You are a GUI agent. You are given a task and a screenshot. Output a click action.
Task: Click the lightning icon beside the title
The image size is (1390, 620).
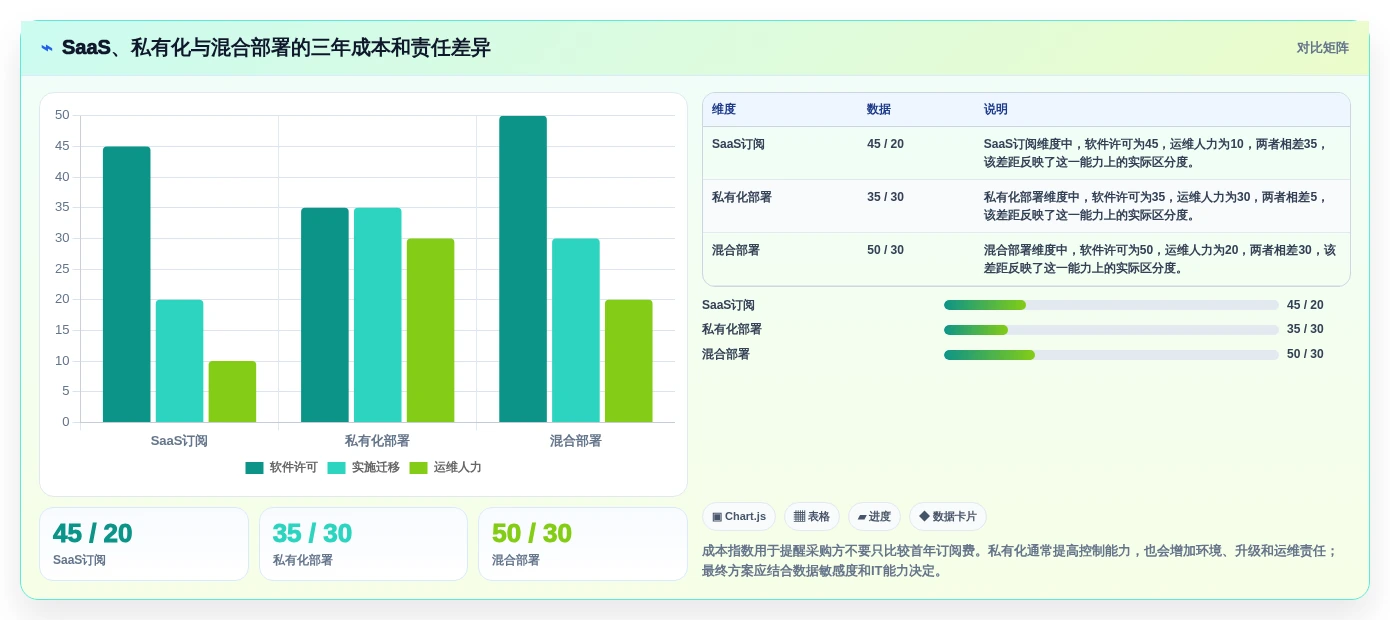coord(47,48)
